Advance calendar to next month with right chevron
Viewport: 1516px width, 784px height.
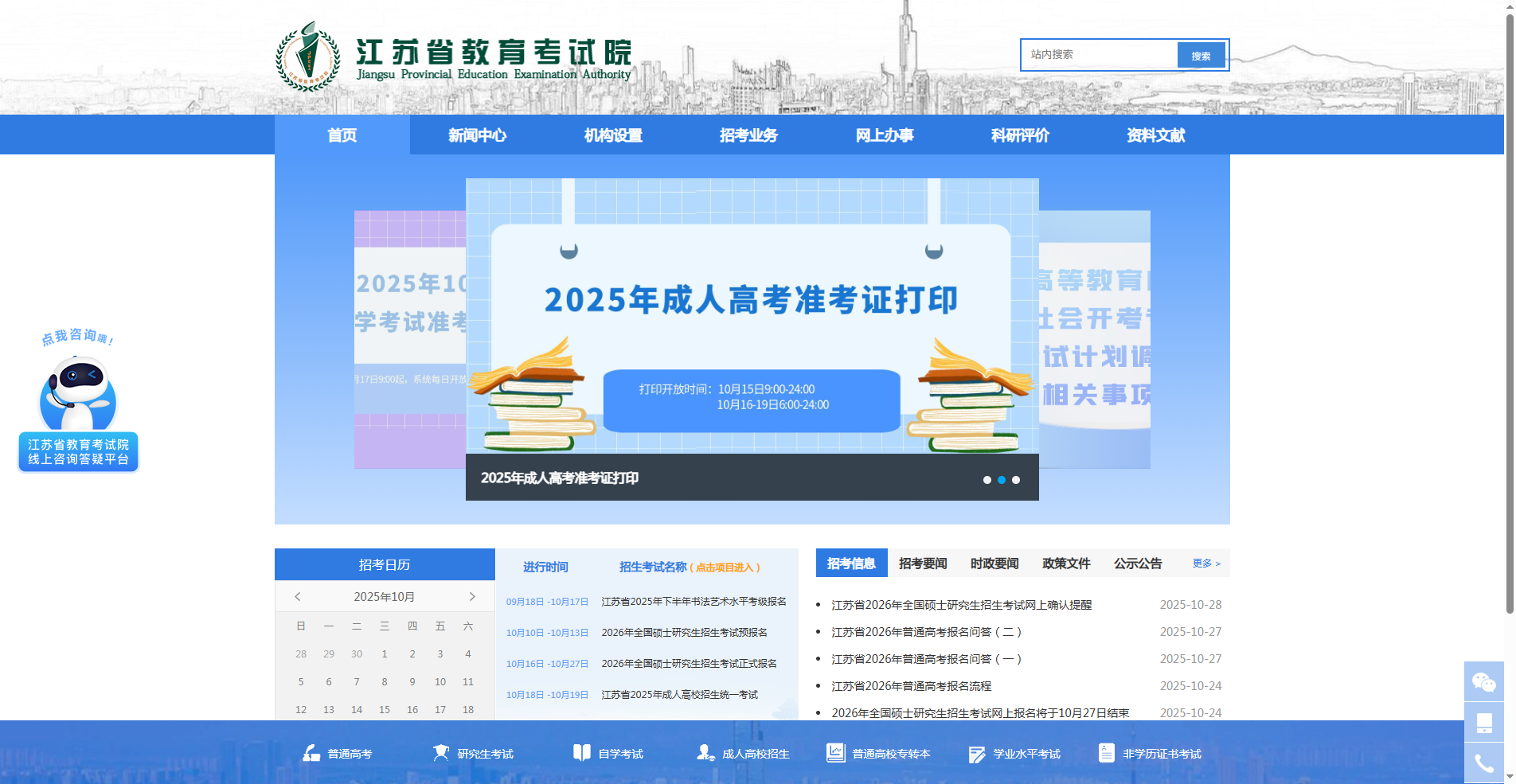coord(471,596)
